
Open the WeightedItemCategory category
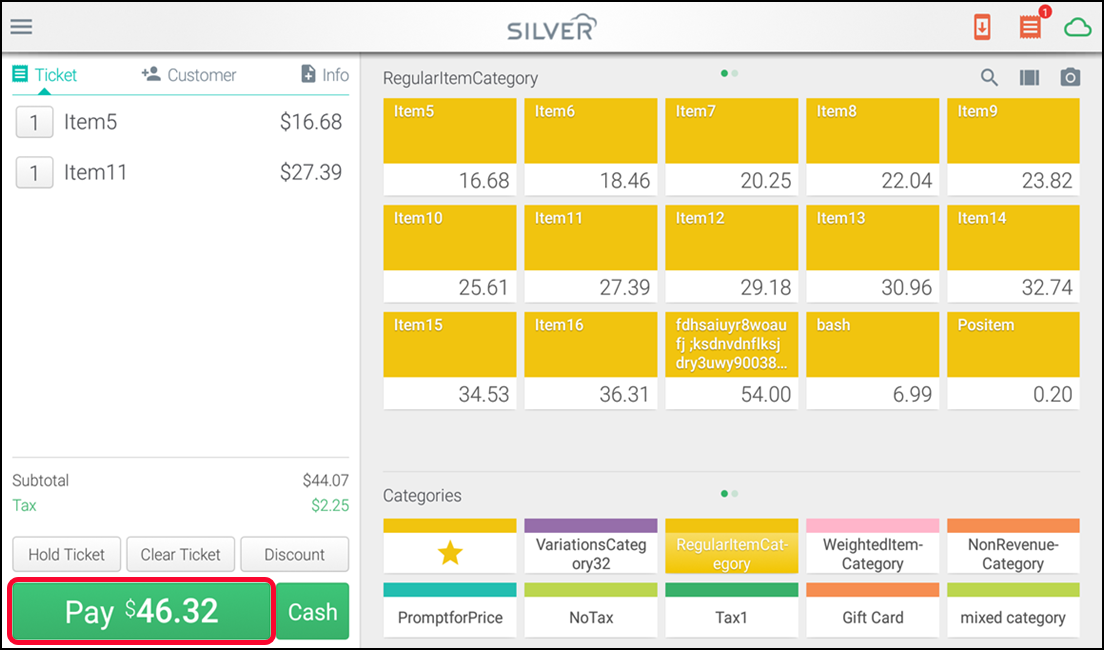tap(872, 546)
